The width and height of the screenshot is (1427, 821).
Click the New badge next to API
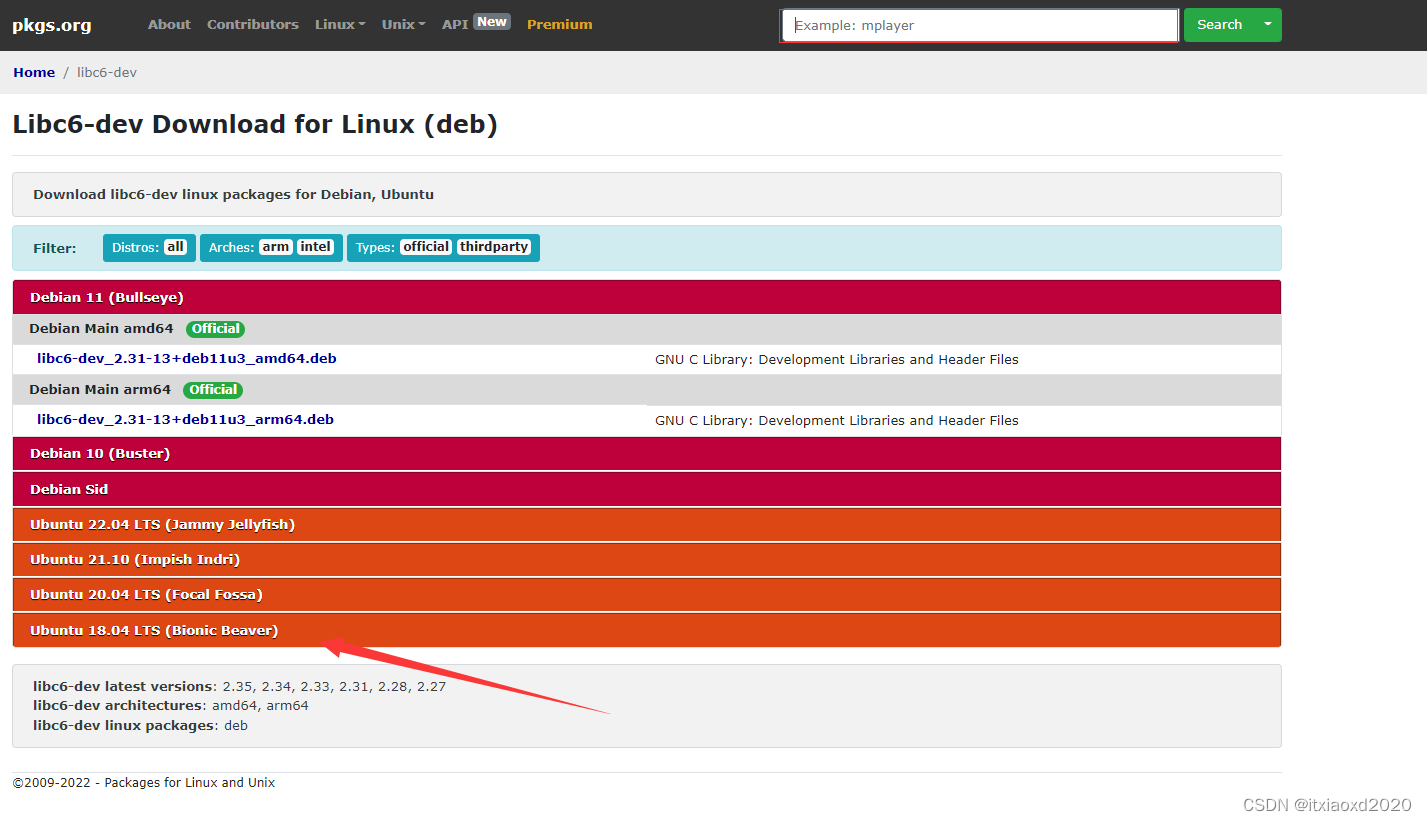pos(492,21)
